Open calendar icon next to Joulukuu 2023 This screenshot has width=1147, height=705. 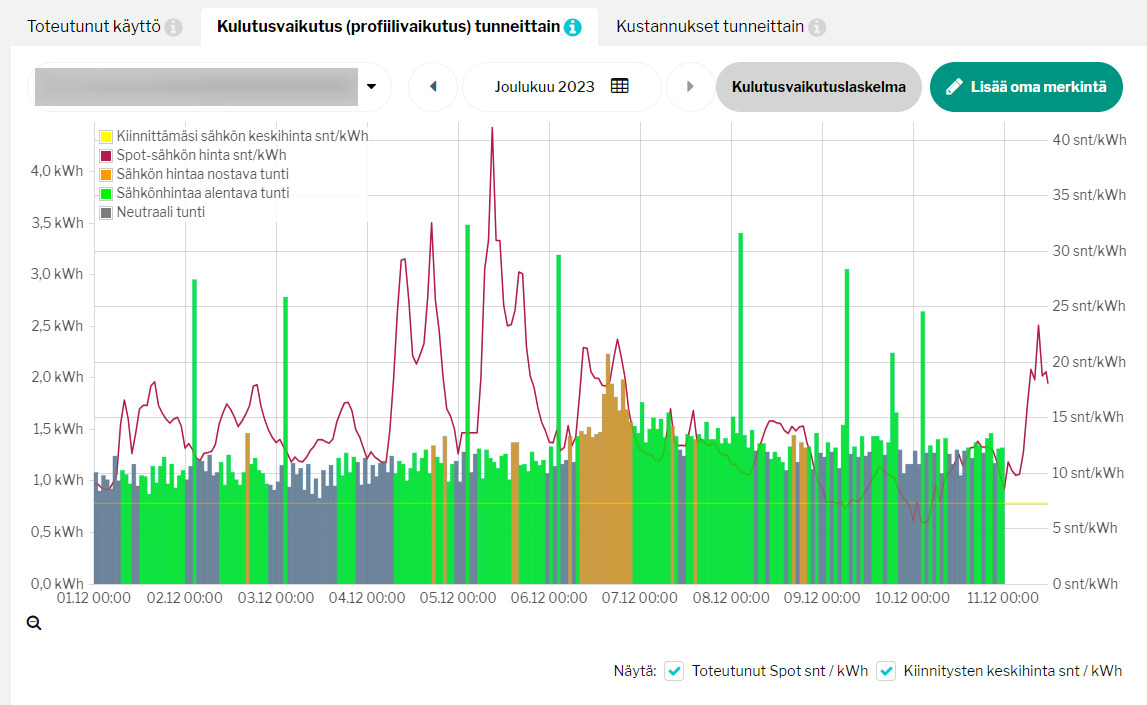[x=620, y=87]
